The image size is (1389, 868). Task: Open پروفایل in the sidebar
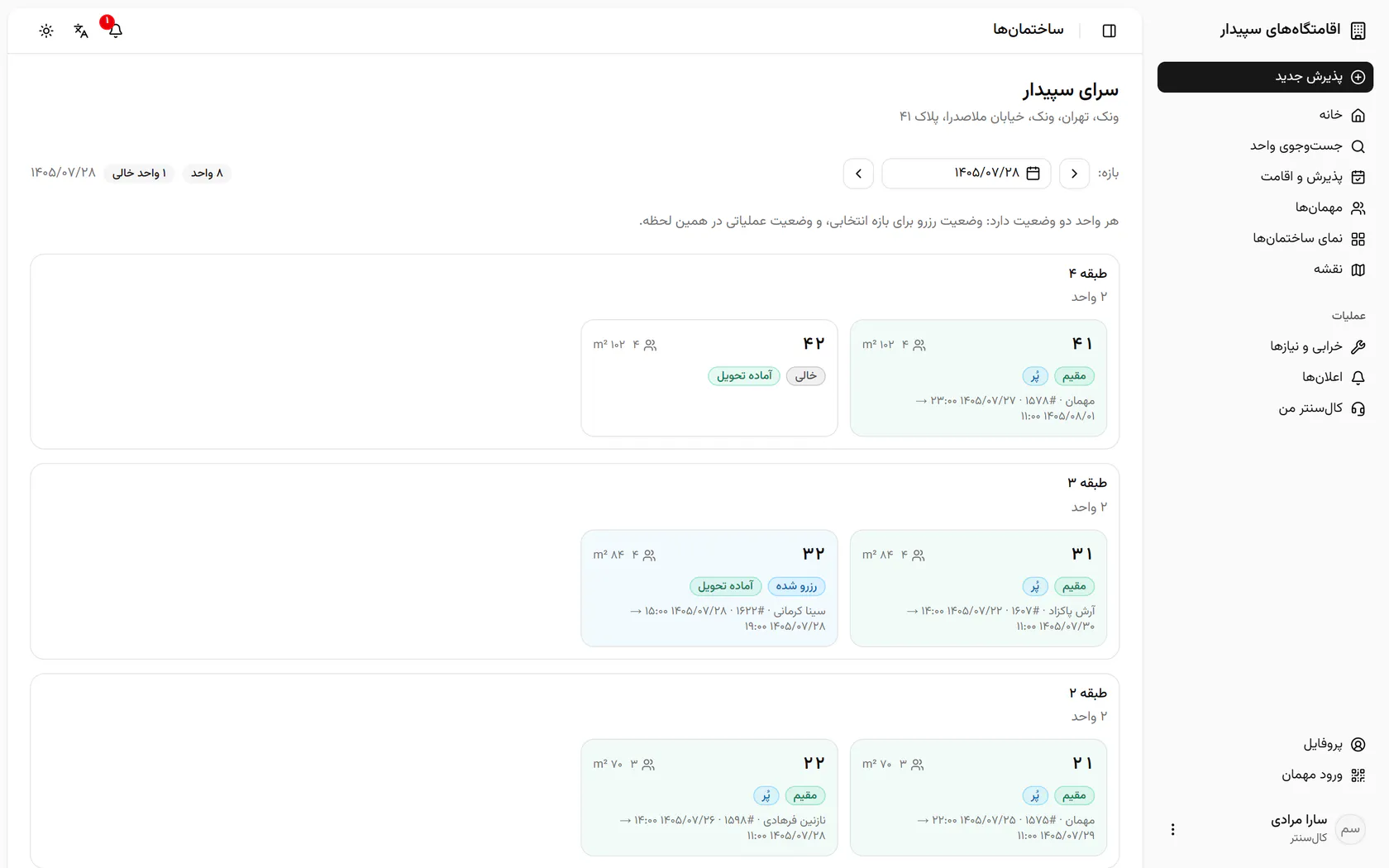1265,744
